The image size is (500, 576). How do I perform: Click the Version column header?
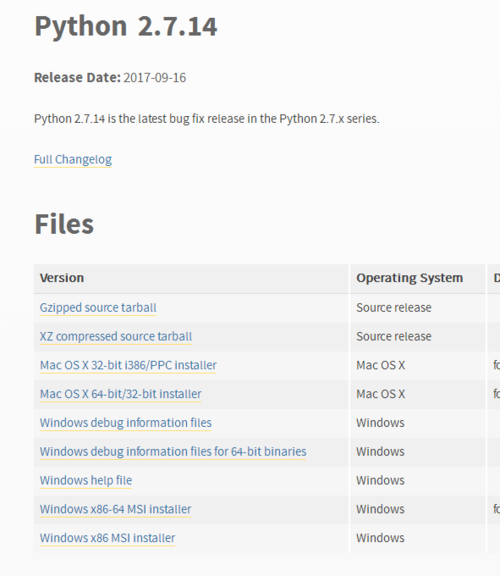coord(62,278)
